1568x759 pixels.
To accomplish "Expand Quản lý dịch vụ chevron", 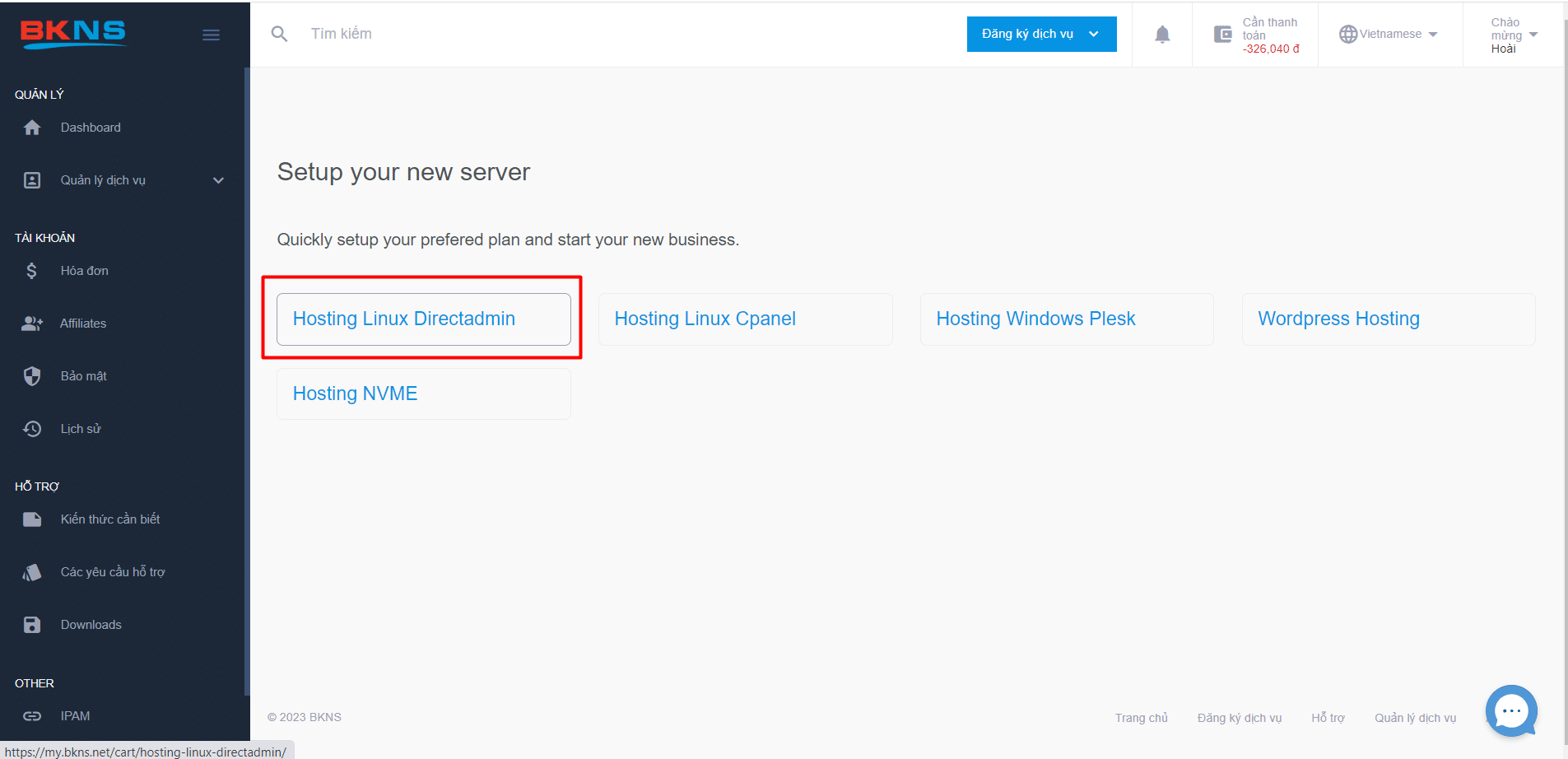I will [x=218, y=180].
